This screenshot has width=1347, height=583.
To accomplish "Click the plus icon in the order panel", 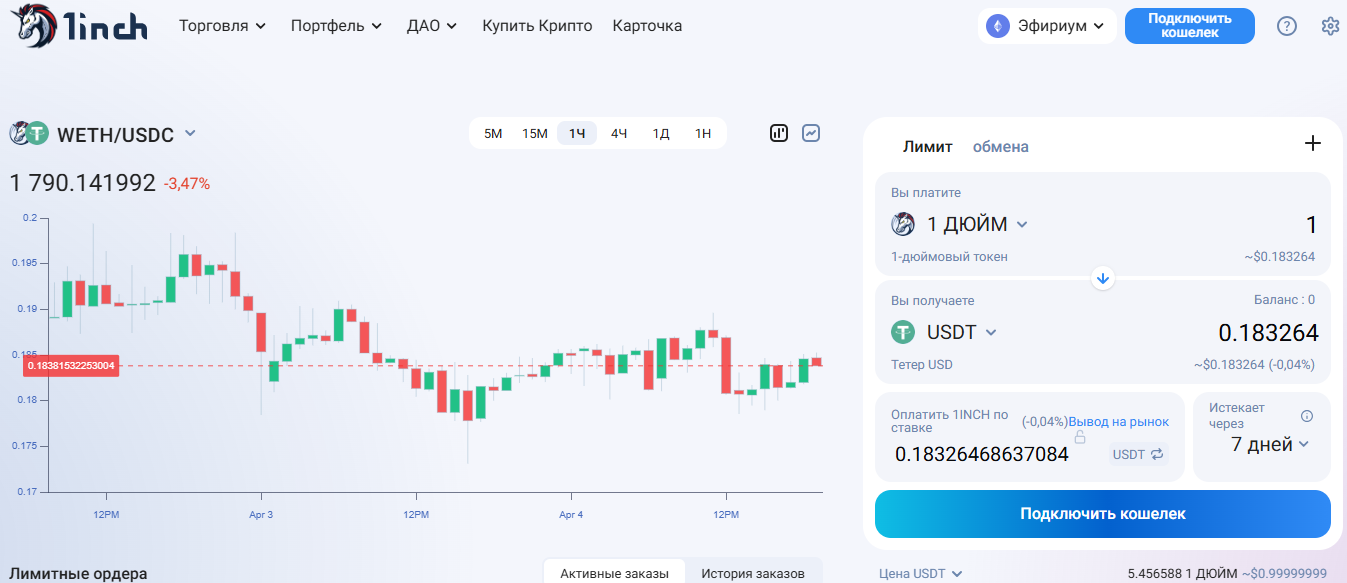I will click(x=1313, y=143).
